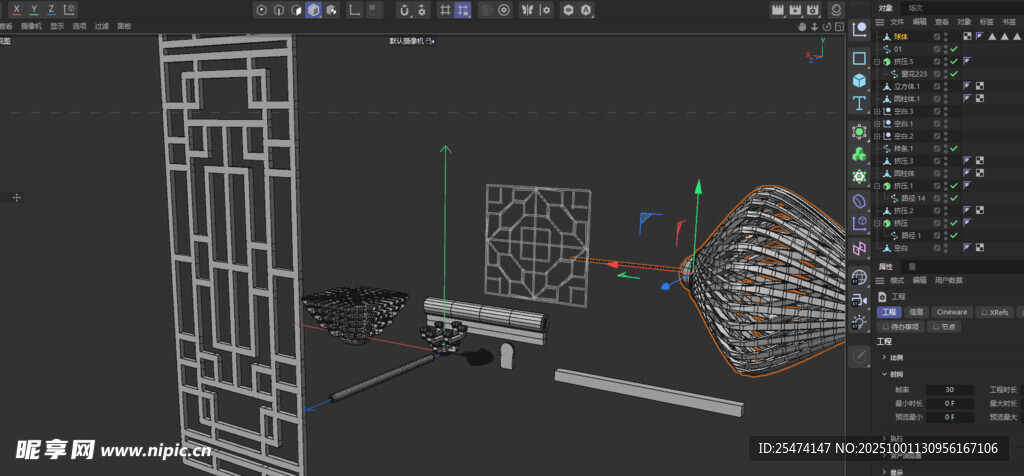Click the Cloner MoGraph tool icon
This screenshot has width=1024, height=476.
(859, 154)
